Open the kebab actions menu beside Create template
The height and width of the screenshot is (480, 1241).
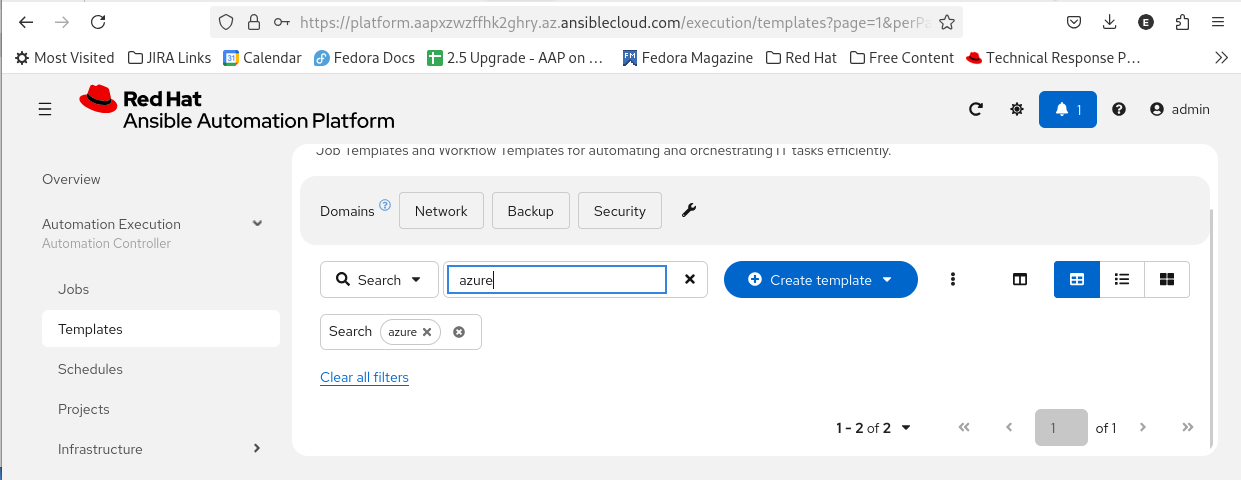(953, 280)
